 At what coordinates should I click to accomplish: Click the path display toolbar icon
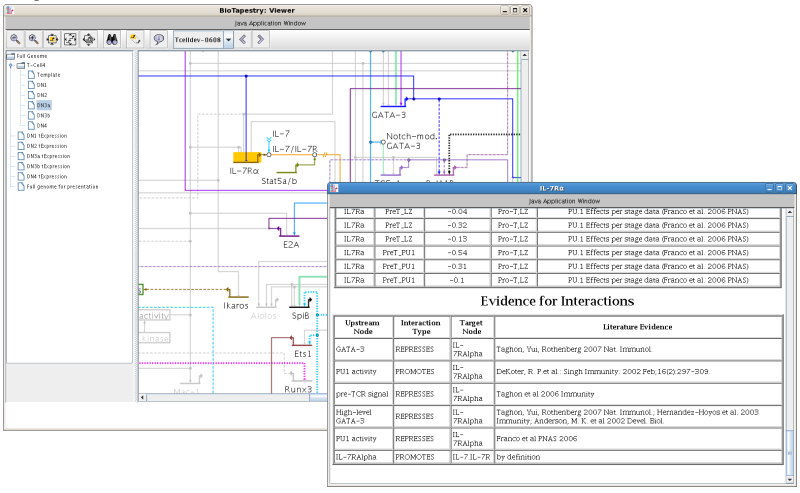click(135, 39)
